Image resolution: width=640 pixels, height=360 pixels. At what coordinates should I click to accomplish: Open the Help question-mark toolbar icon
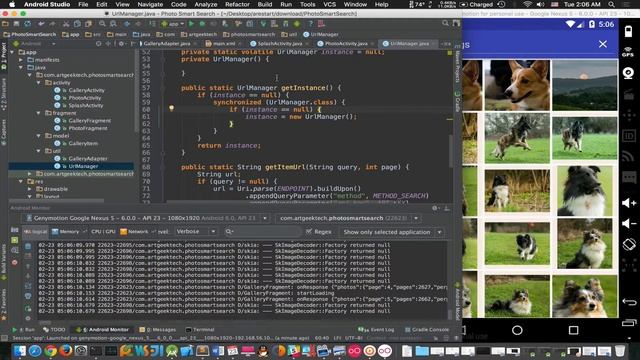point(311,24)
